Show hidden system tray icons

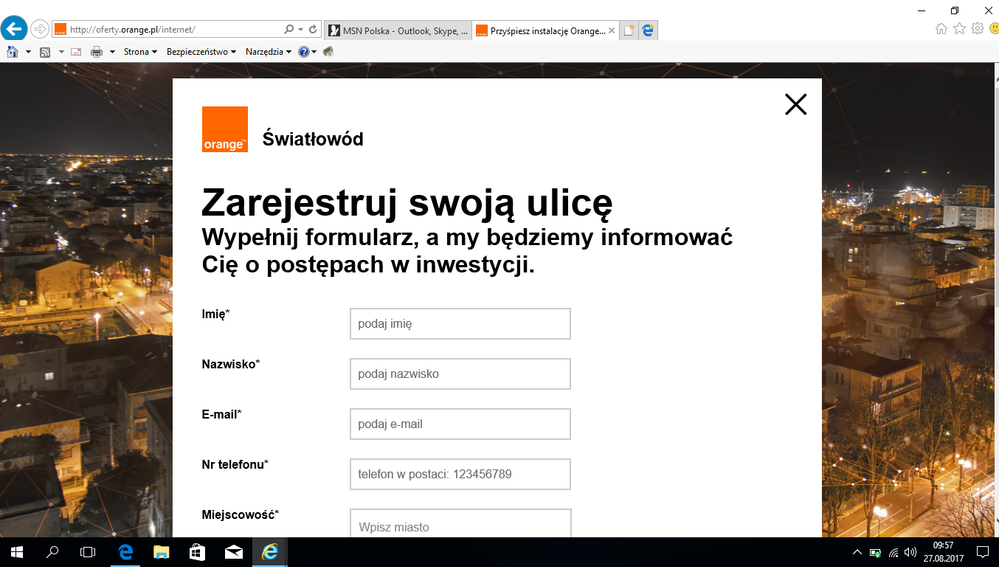coord(857,552)
